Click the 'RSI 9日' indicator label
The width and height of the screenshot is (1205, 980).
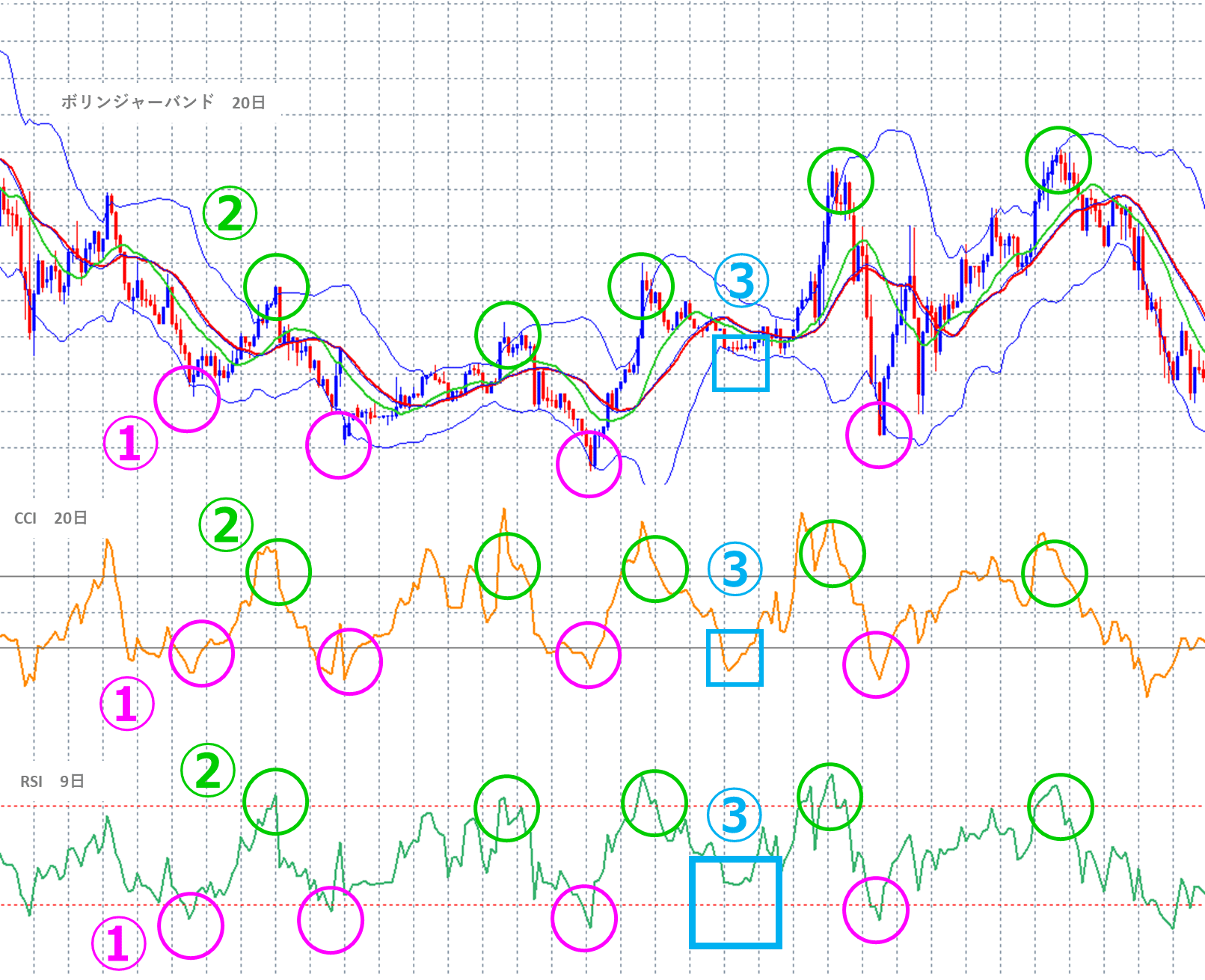[x=52, y=782]
